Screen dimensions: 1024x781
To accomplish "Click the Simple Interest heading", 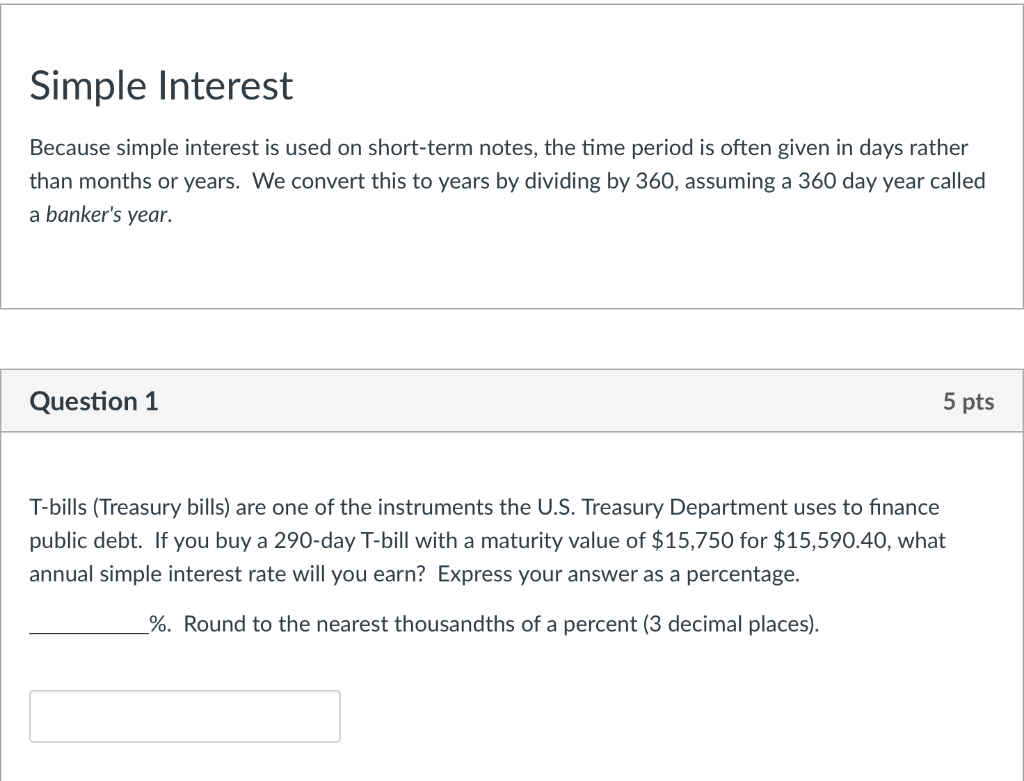I will 161,85.
